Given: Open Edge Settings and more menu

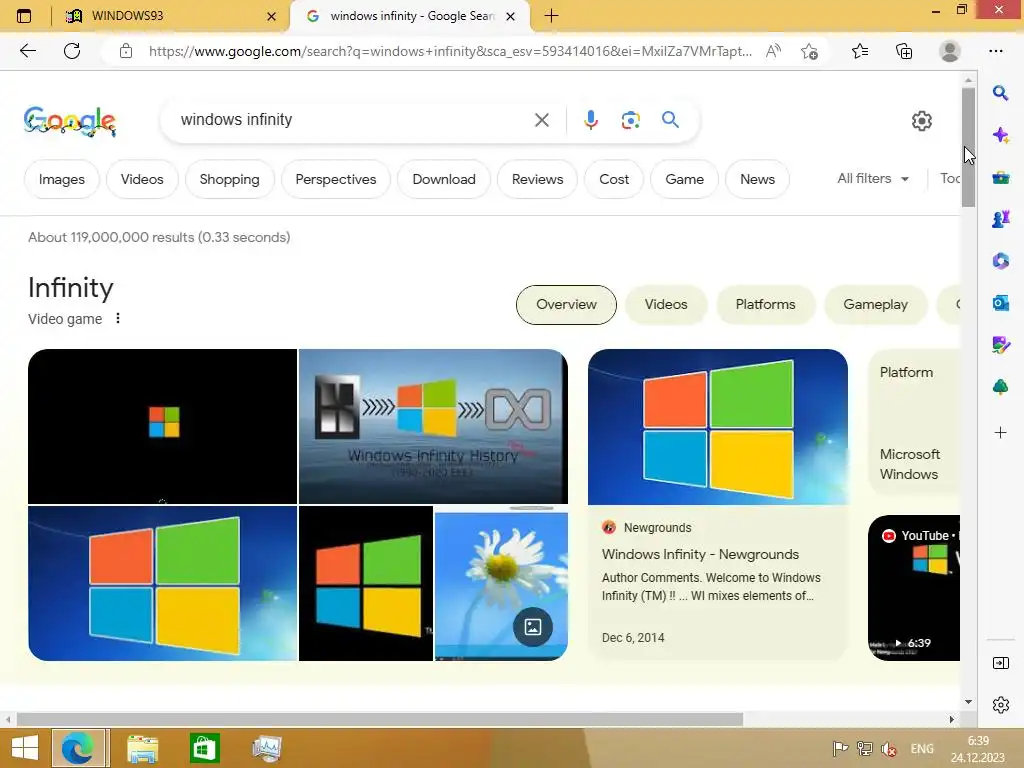Looking at the screenshot, I should [996, 51].
